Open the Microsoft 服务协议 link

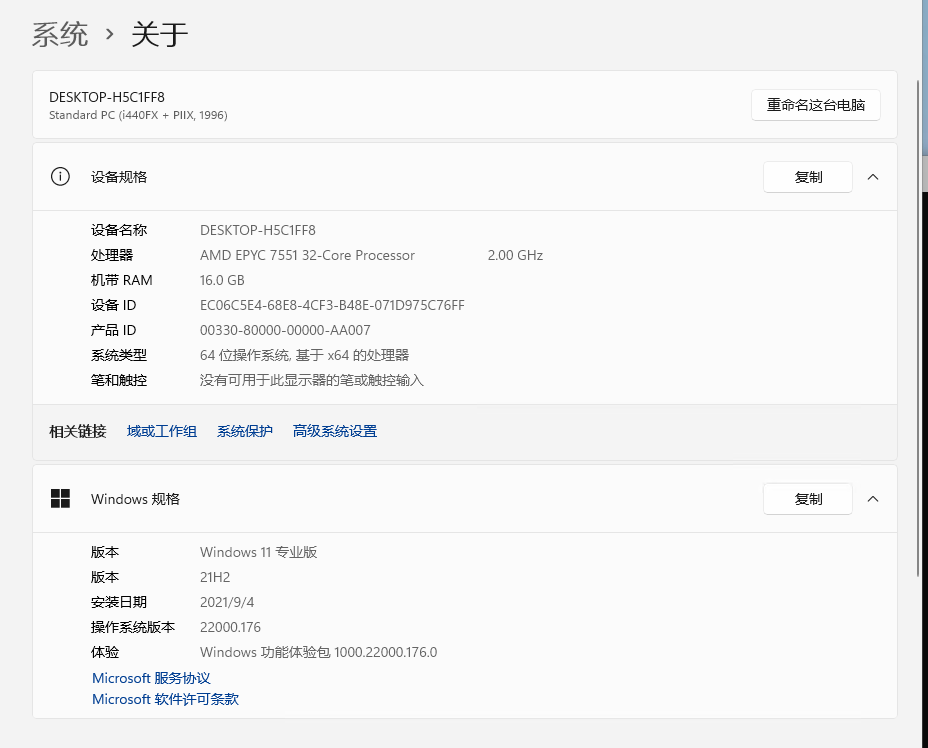pyautogui.click(x=152, y=678)
